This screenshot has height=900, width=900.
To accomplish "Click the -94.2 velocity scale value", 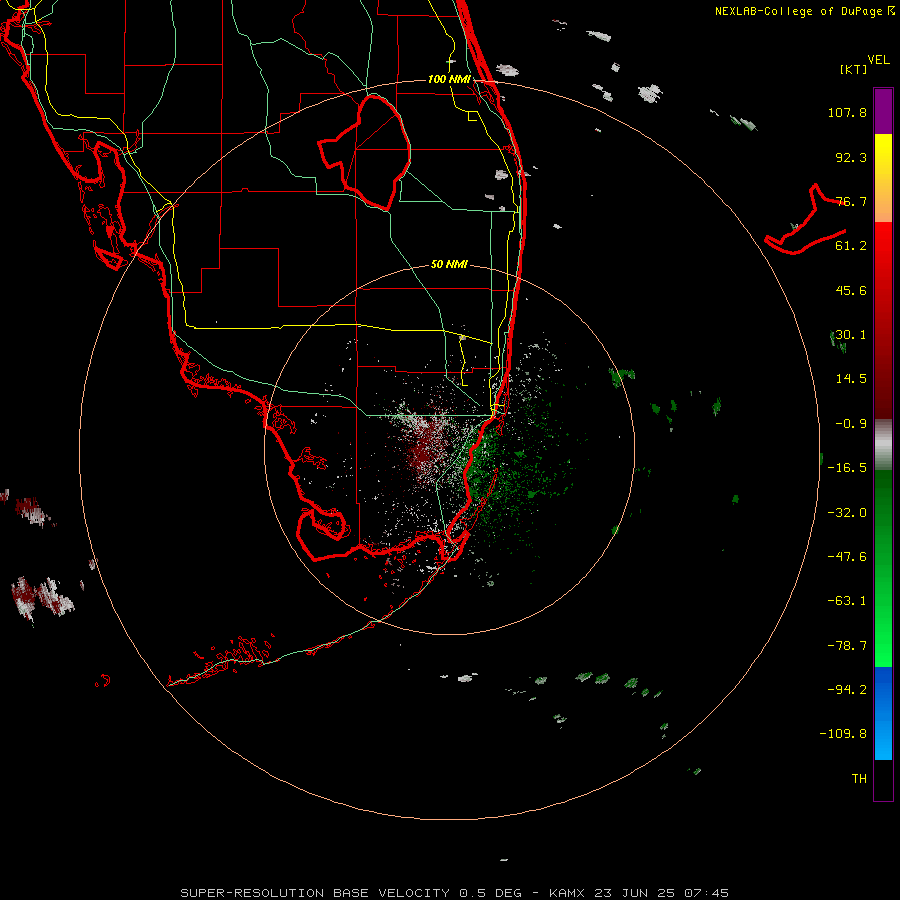I will point(847,690).
